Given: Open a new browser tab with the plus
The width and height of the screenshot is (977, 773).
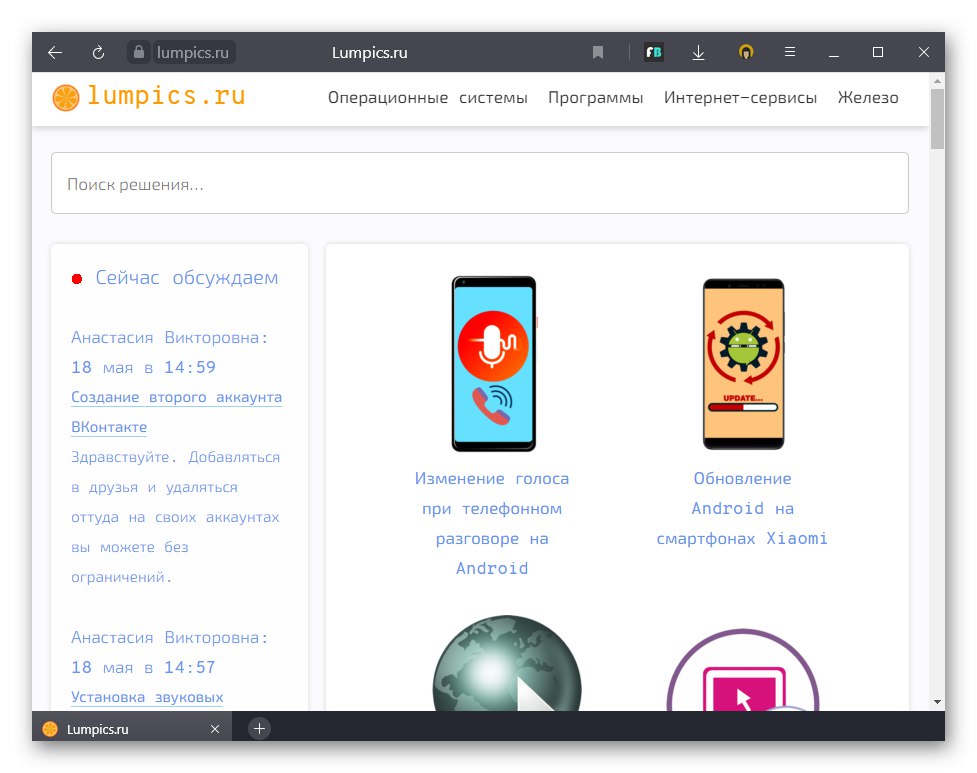Looking at the screenshot, I should 259,728.
